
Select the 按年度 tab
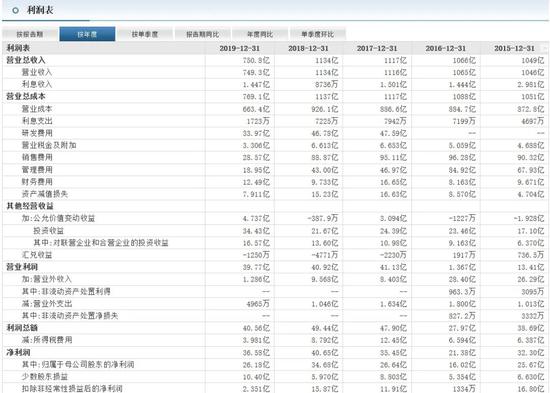tap(87, 34)
